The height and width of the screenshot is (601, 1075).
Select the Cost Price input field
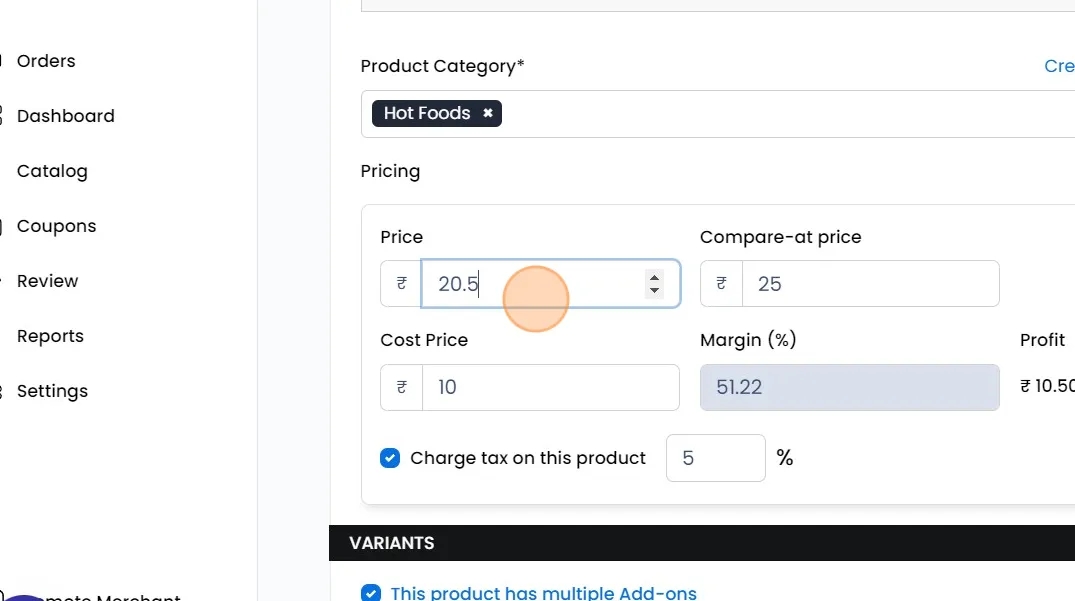(x=550, y=387)
